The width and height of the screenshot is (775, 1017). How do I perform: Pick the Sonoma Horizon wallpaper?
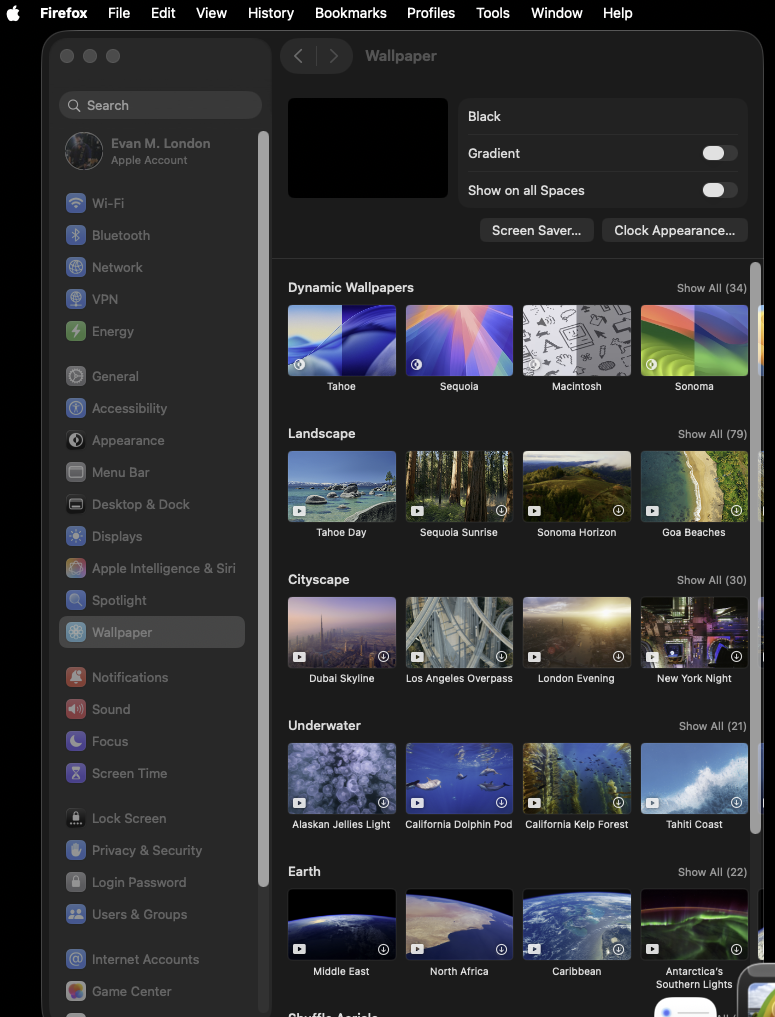[x=577, y=486]
